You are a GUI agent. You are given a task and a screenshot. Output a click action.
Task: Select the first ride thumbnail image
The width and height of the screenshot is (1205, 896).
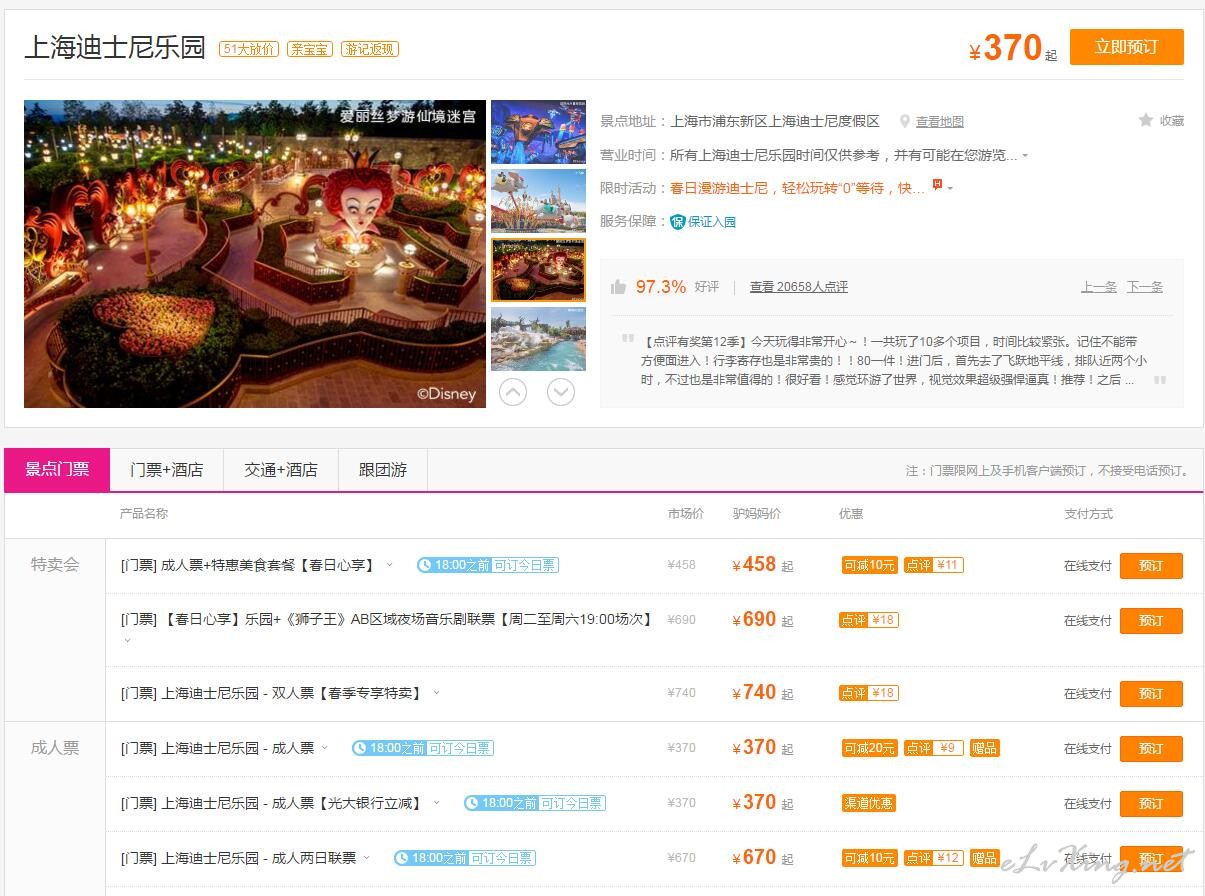coord(538,132)
